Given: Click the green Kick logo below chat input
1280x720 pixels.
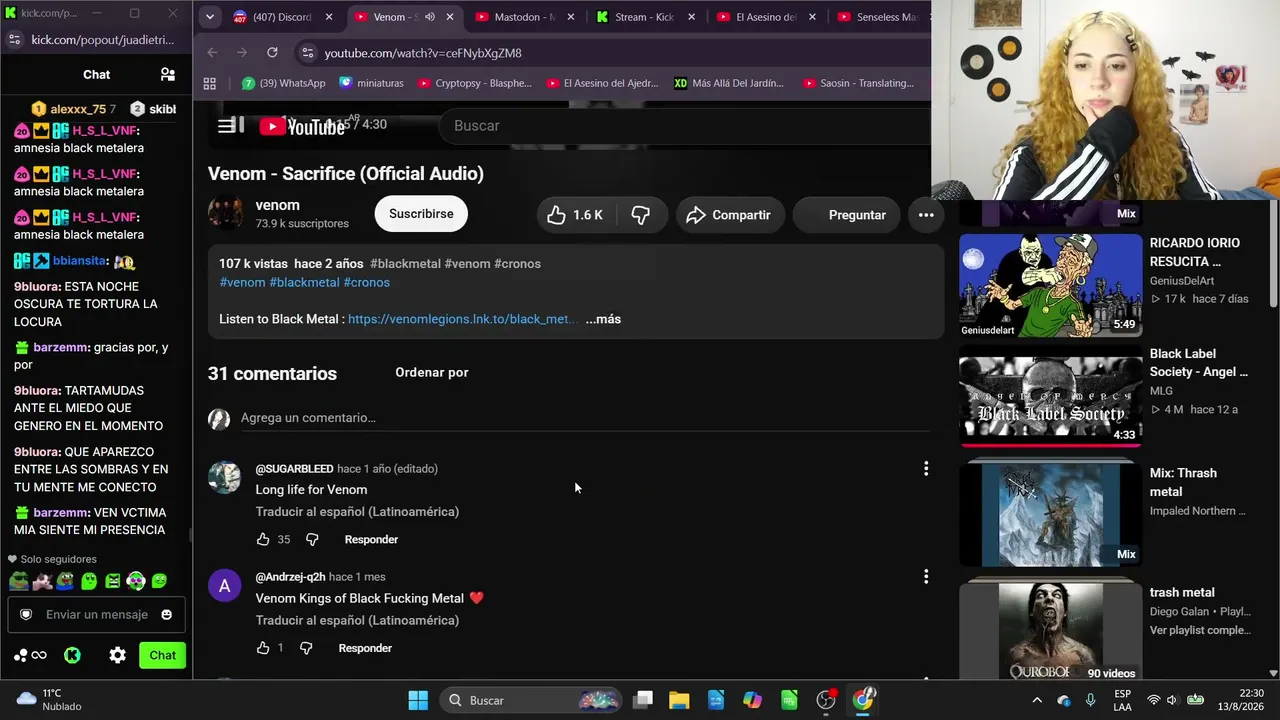Looking at the screenshot, I should pyautogui.click(x=72, y=655).
